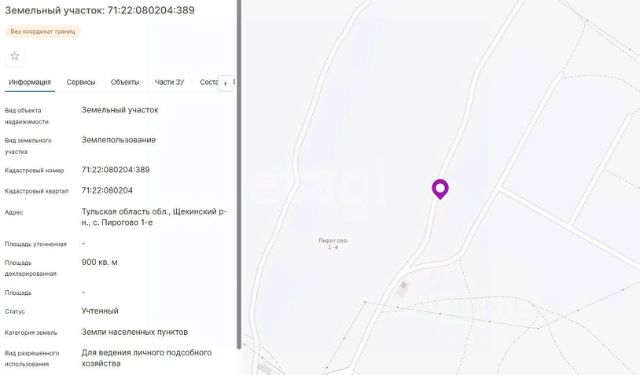Click the panel vertical scrollbar
640x375 pixels.
click(x=239, y=174)
